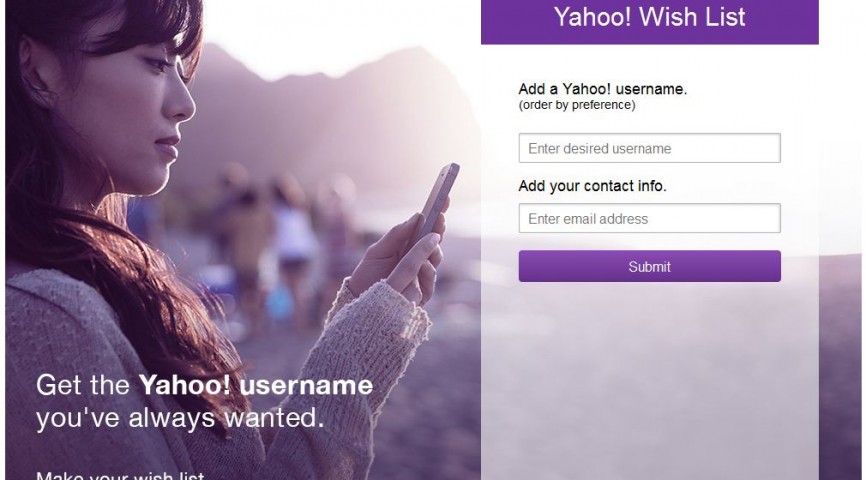866x480 pixels.
Task: Select the 'Add a Yahoo! username.' label
Action: 603,89
